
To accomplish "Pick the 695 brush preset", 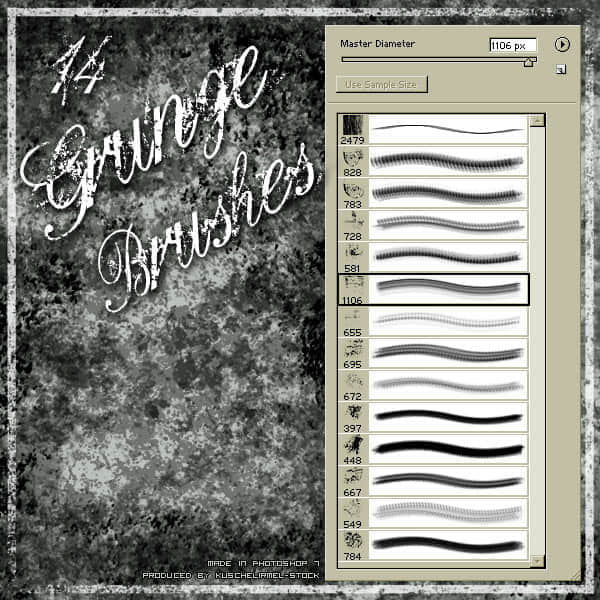I will pos(434,354).
